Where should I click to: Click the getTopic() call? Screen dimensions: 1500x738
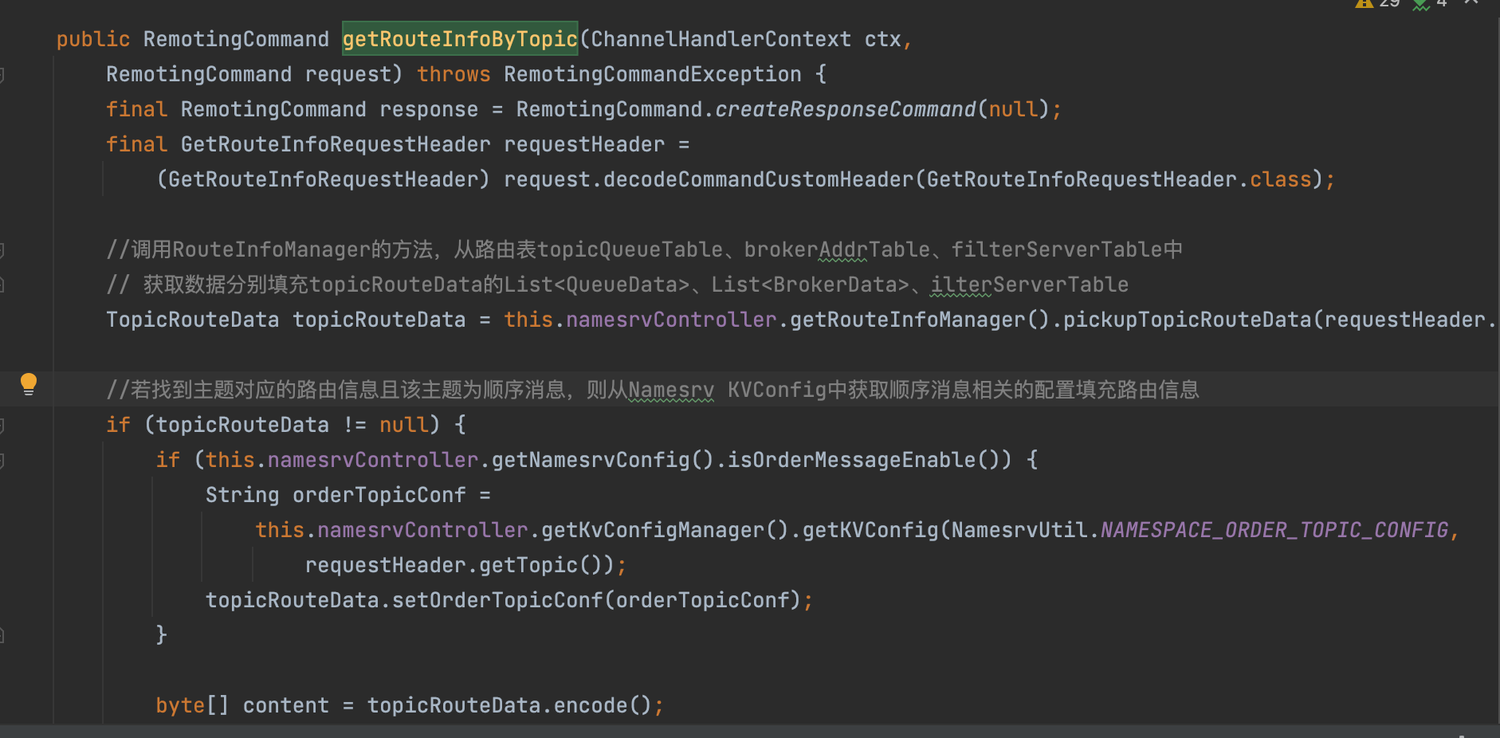[541, 565]
